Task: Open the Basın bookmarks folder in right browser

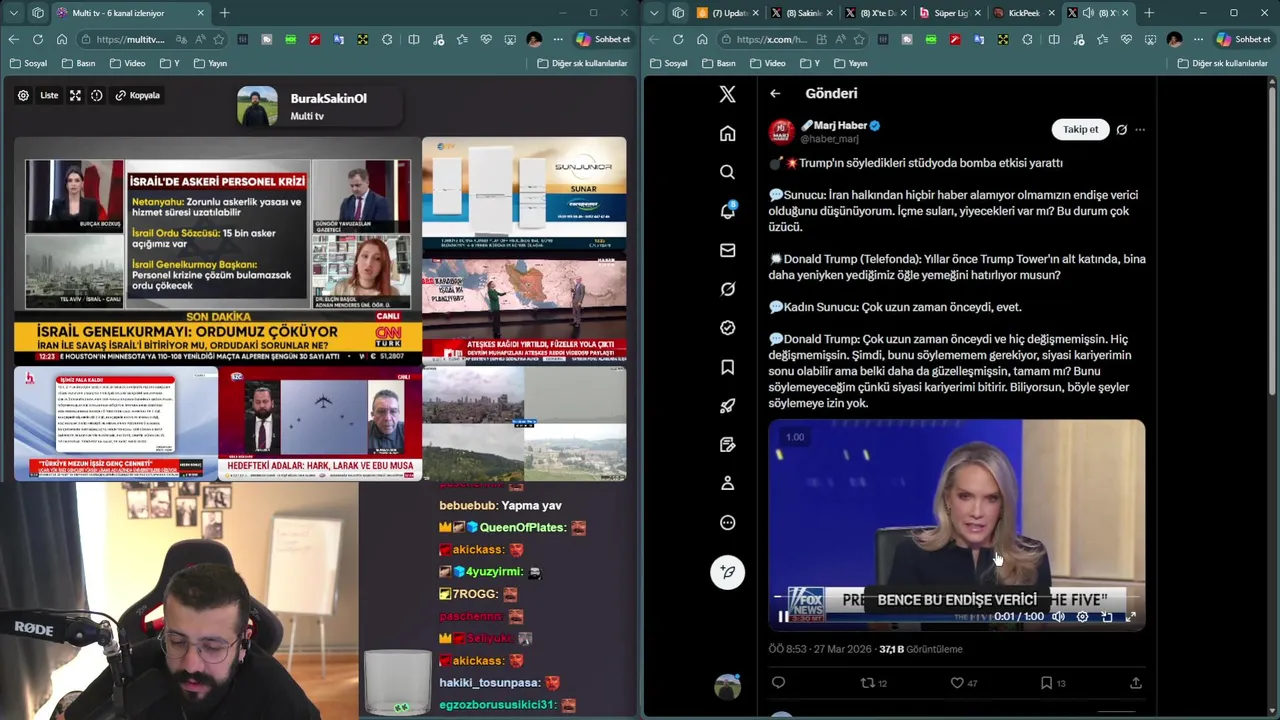Action: coord(718,63)
